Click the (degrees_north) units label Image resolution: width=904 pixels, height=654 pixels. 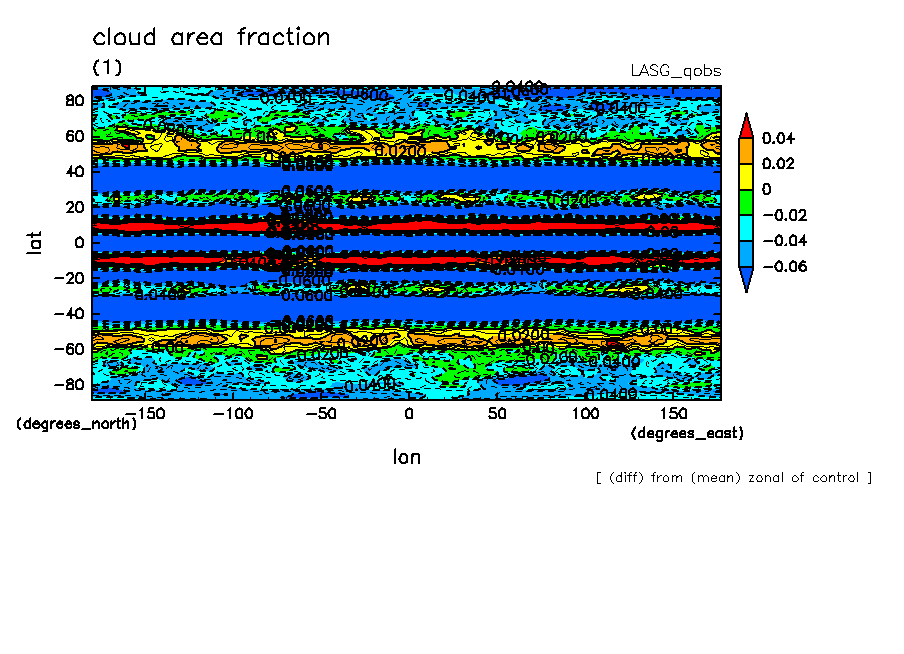pos(77,424)
